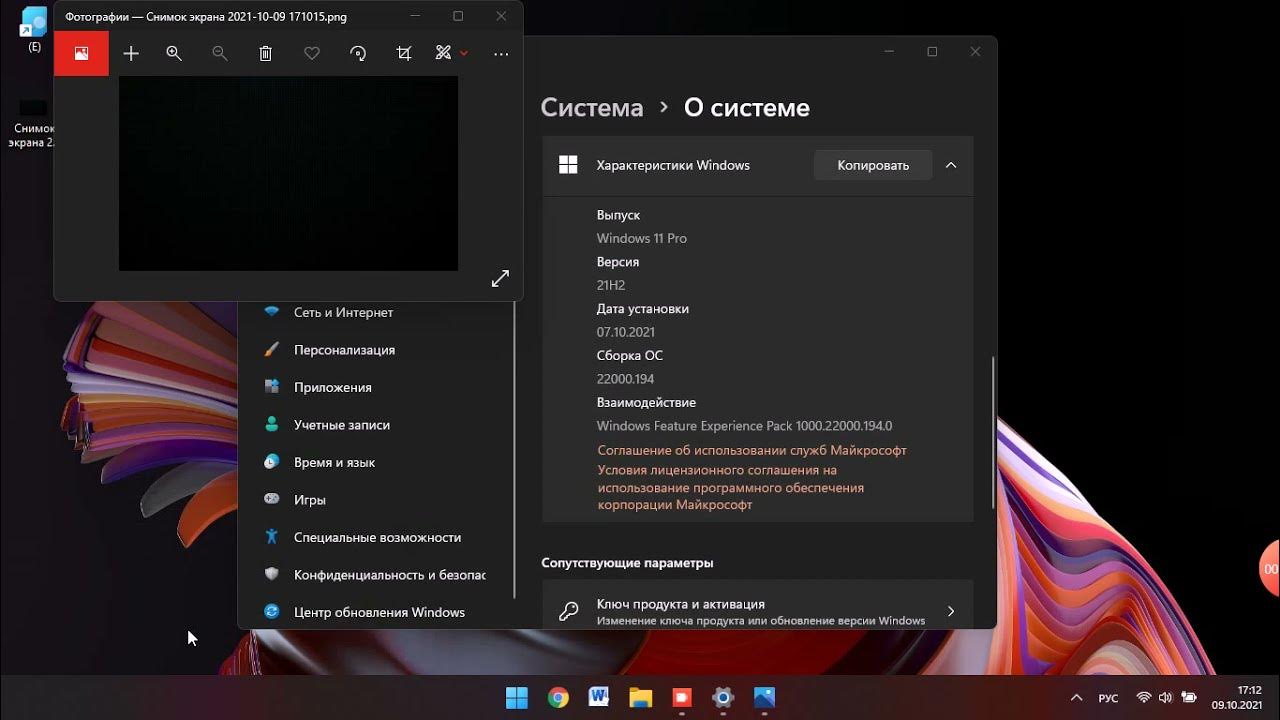
Task: Open Edit and Create tool in Photos
Action: pos(444,54)
